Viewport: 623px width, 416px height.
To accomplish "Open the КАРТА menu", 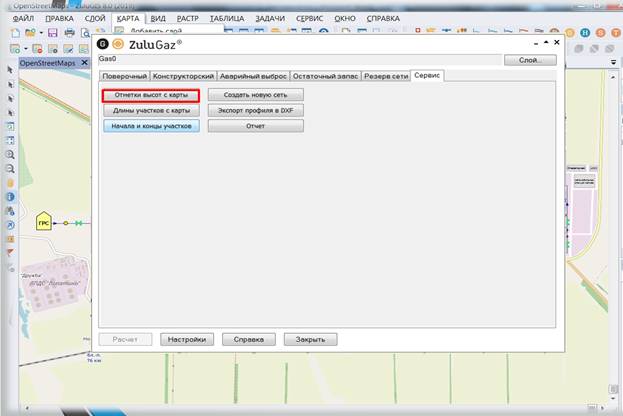I will tap(128, 18).
